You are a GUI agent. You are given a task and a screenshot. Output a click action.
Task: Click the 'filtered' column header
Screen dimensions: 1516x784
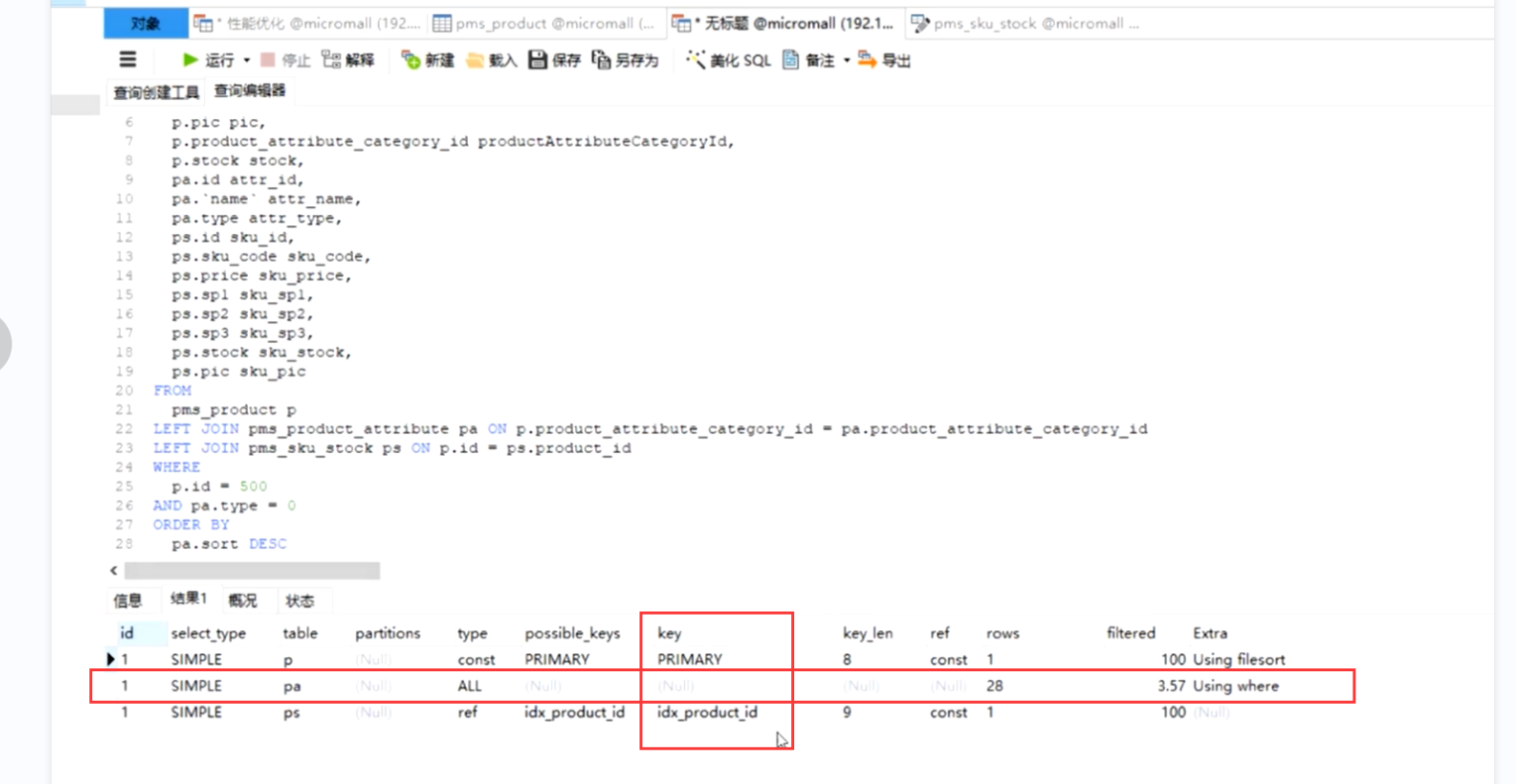[x=1131, y=633]
